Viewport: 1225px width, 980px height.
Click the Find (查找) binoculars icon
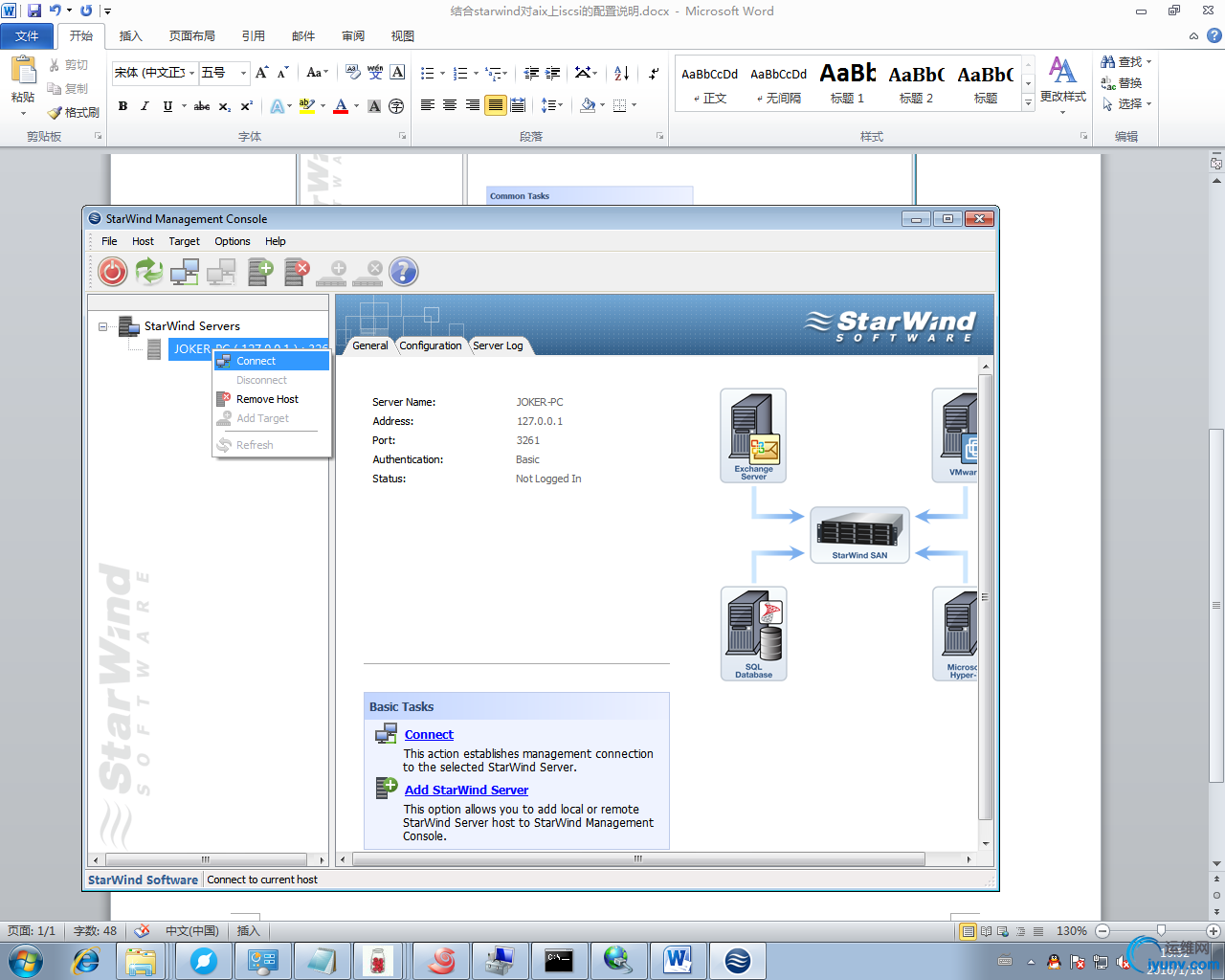[1108, 61]
